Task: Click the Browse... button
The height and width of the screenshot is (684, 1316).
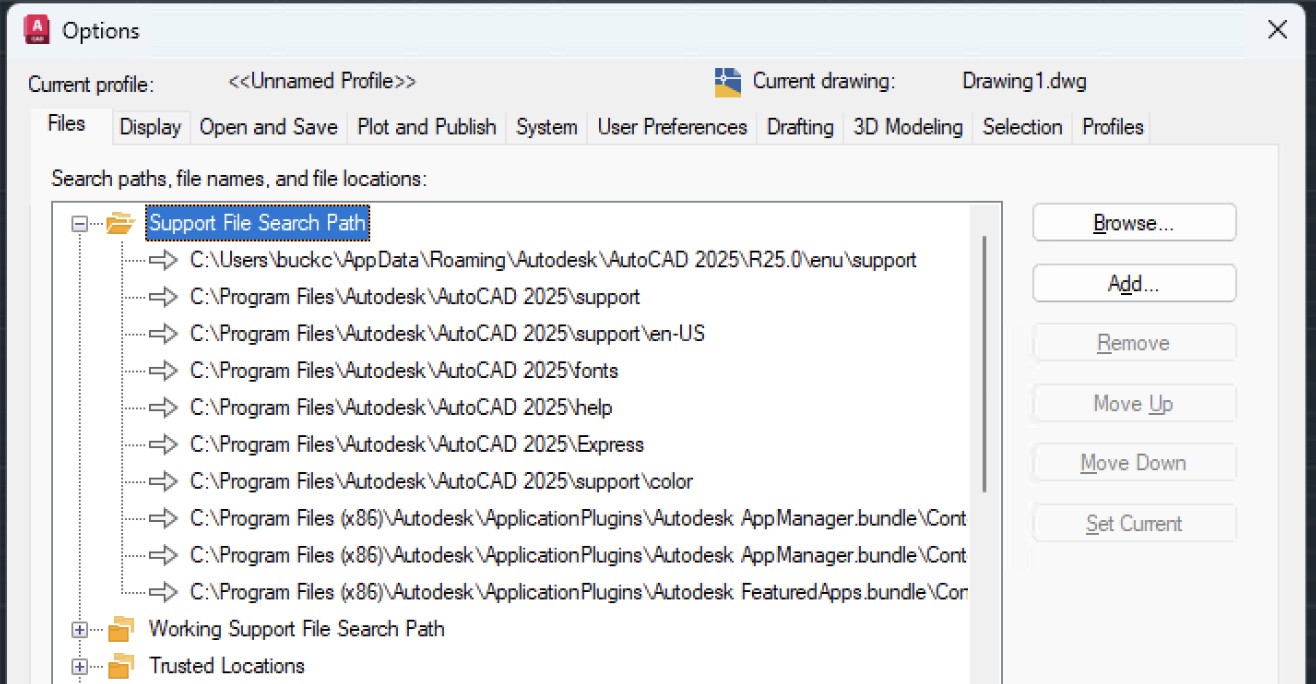Action: [1134, 223]
